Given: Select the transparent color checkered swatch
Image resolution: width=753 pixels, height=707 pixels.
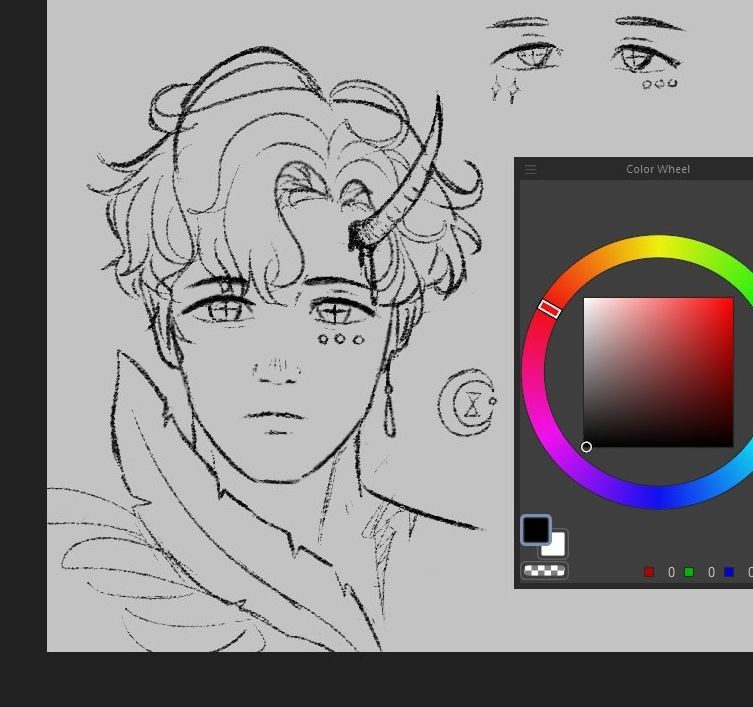Looking at the screenshot, I should [x=545, y=571].
